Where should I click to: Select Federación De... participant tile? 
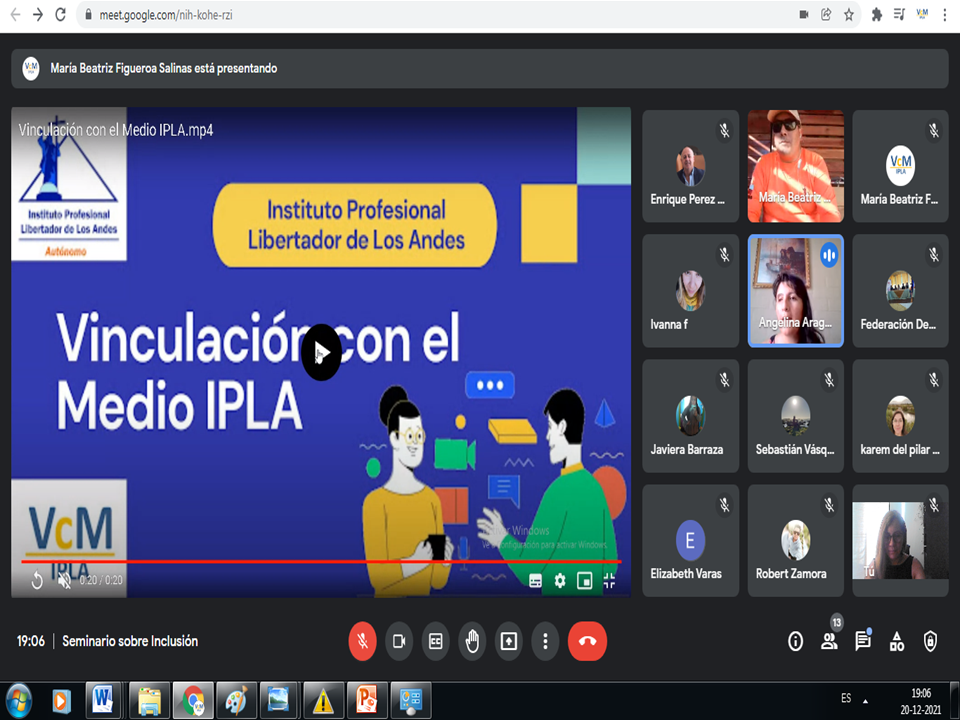[900, 291]
